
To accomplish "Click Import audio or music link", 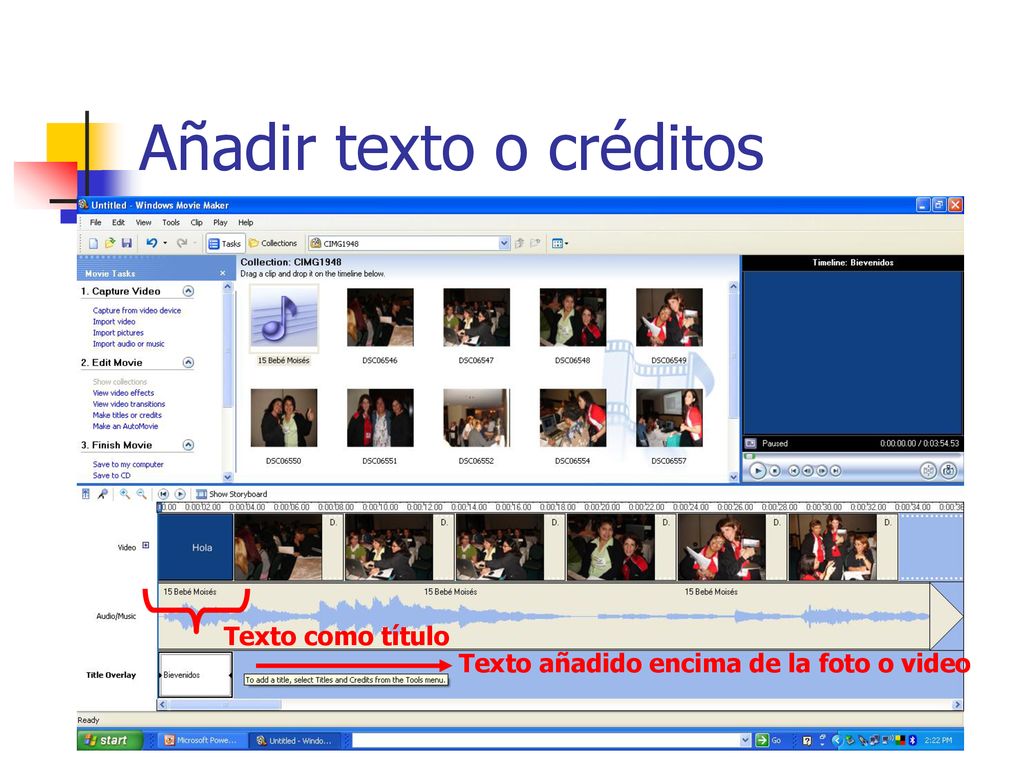I will pos(128,344).
